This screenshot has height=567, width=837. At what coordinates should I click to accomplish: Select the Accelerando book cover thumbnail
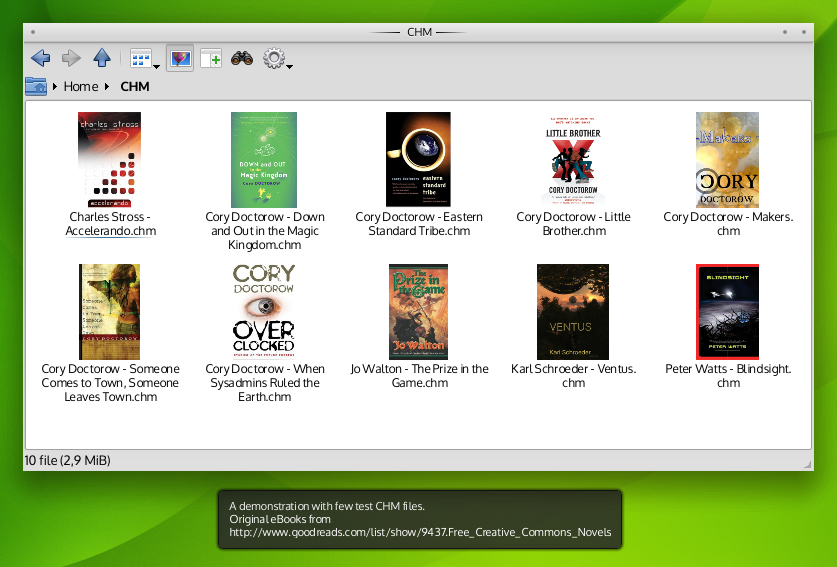(x=109, y=159)
